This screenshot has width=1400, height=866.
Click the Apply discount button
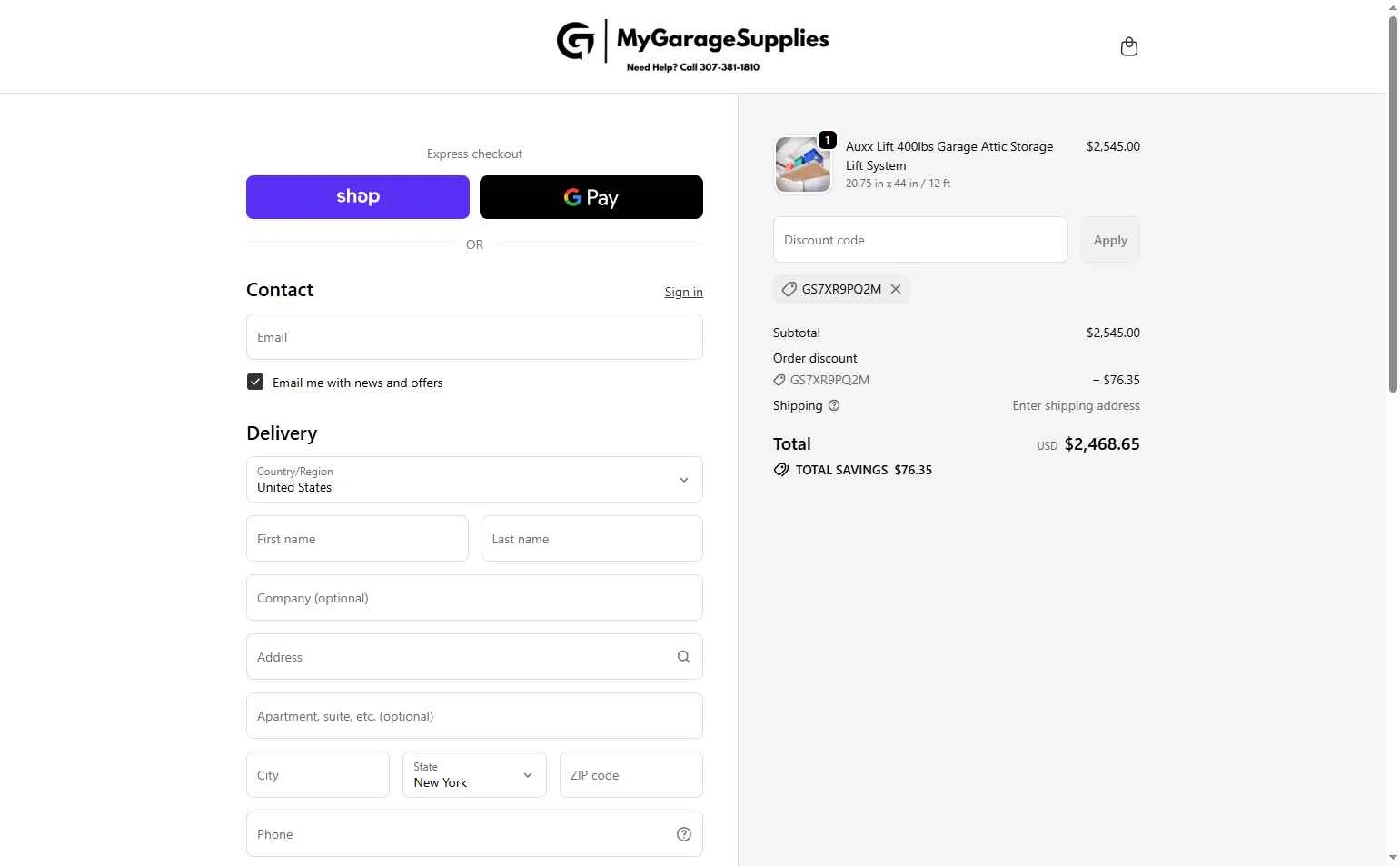[1110, 240]
